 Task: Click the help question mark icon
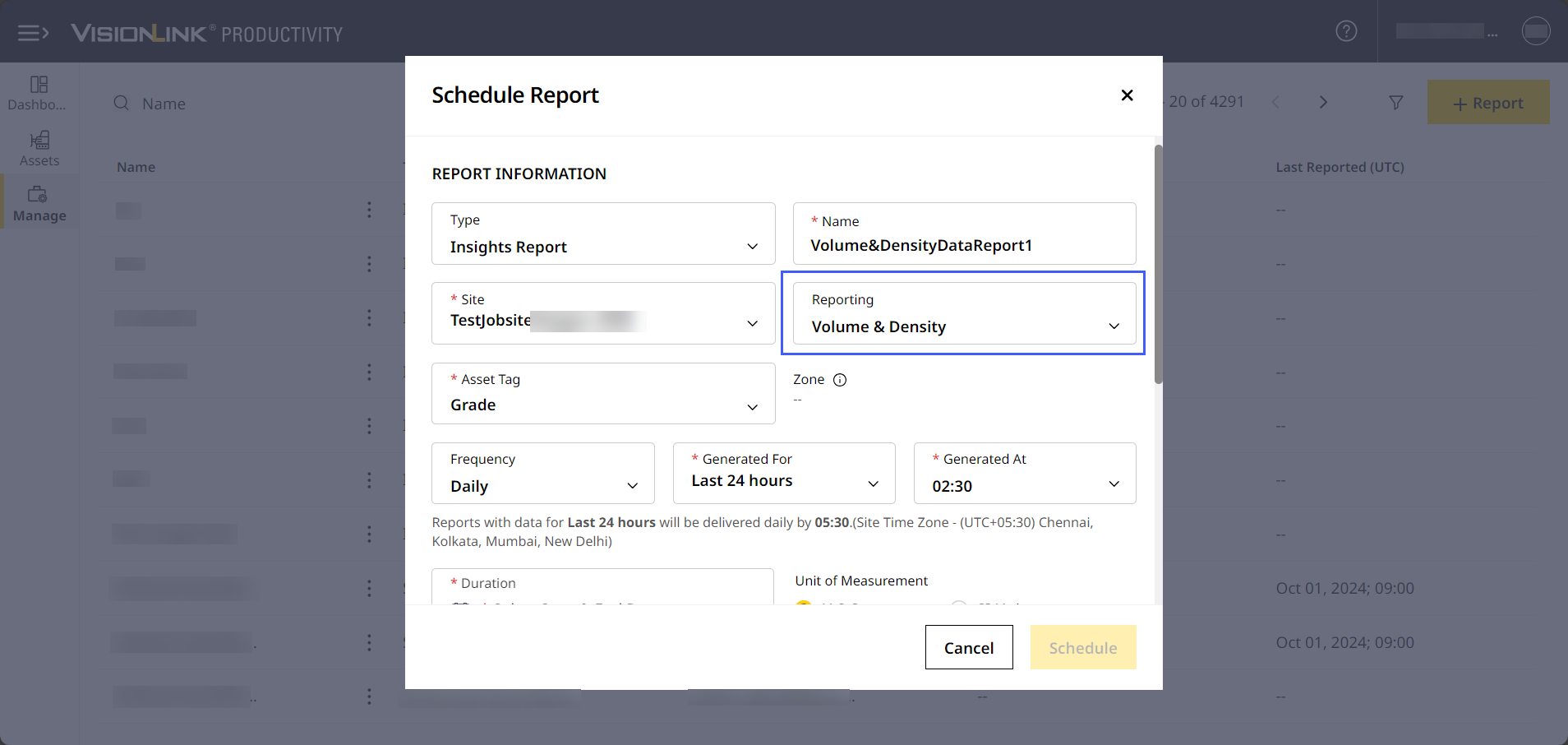click(x=1345, y=31)
